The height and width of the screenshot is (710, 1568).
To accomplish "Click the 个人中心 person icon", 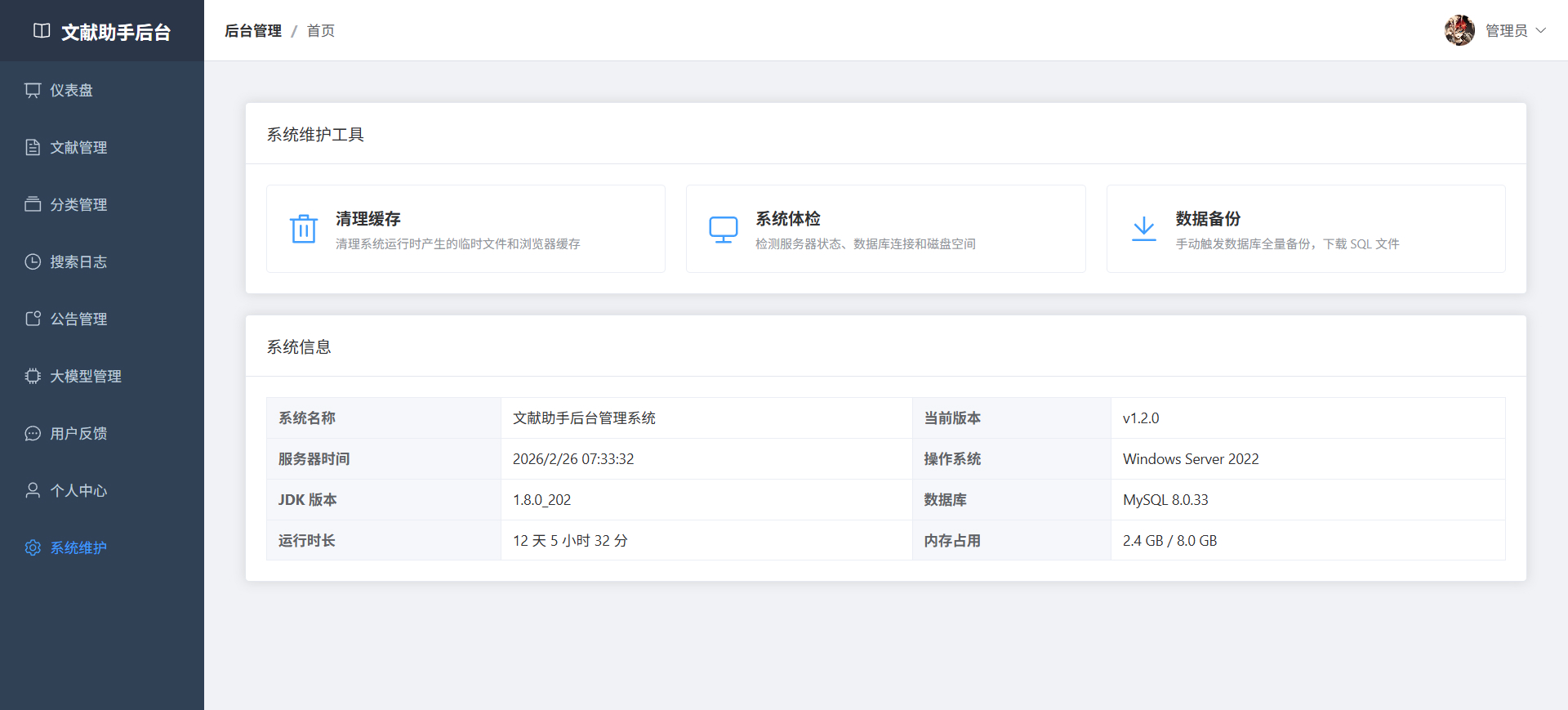I will [x=33, y=490].
